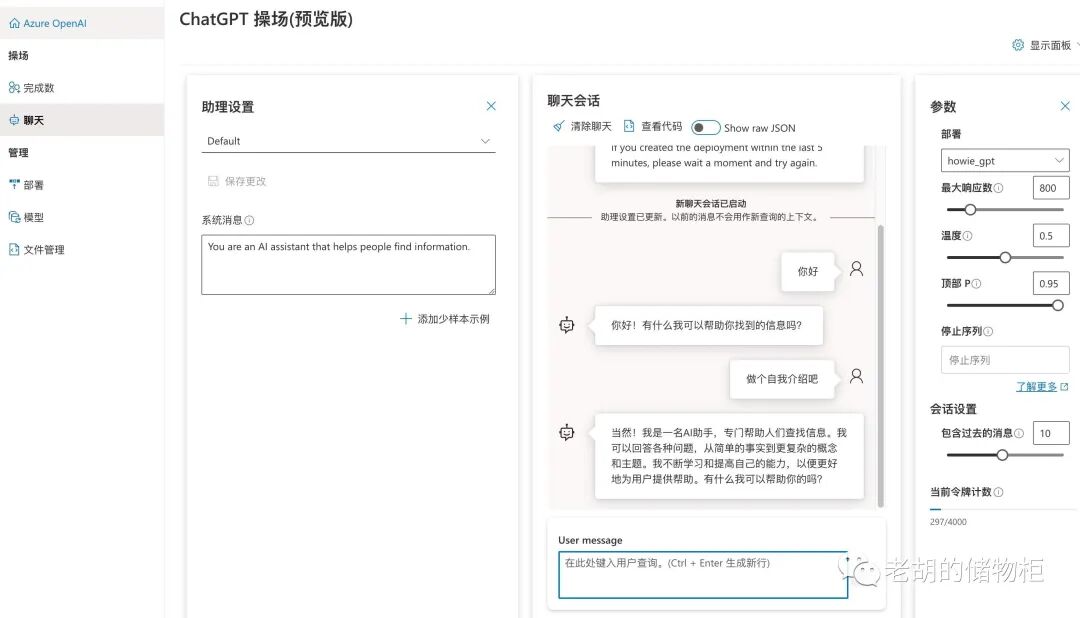This screenshot has width=1080, height=618.
Task: Click the 最大响应数 slider handle
Action: (970, 209)
